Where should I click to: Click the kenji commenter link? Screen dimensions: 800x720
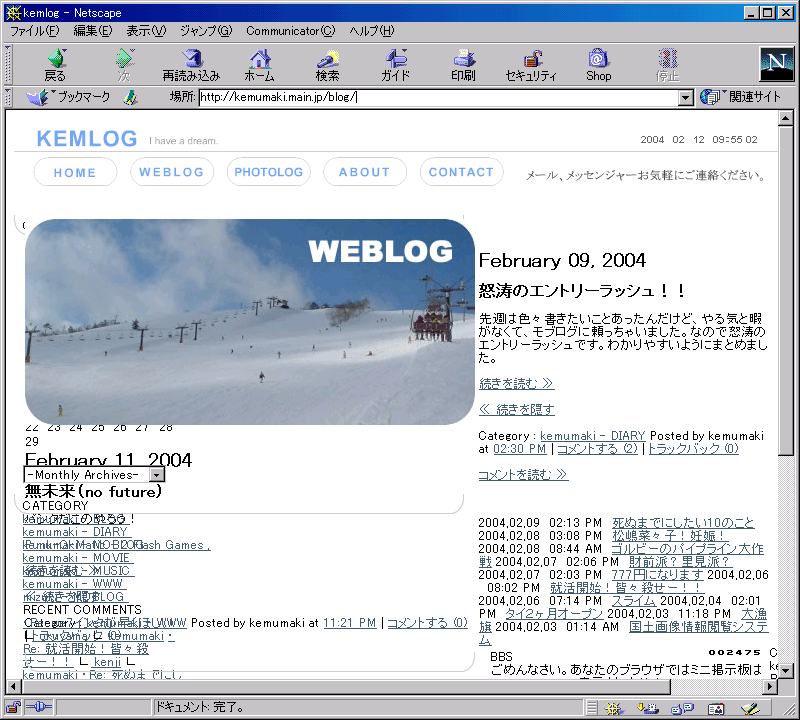click(x=108, y=662)
